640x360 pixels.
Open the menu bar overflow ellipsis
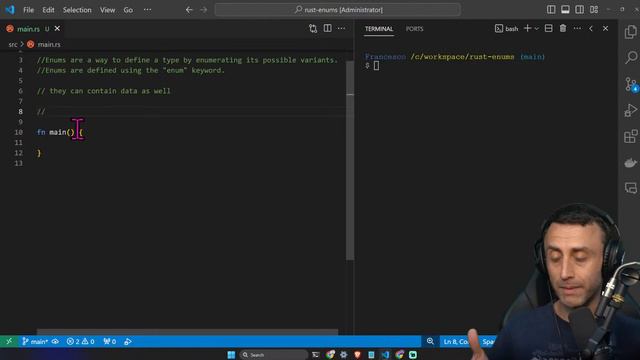click(x=147, y=10)
